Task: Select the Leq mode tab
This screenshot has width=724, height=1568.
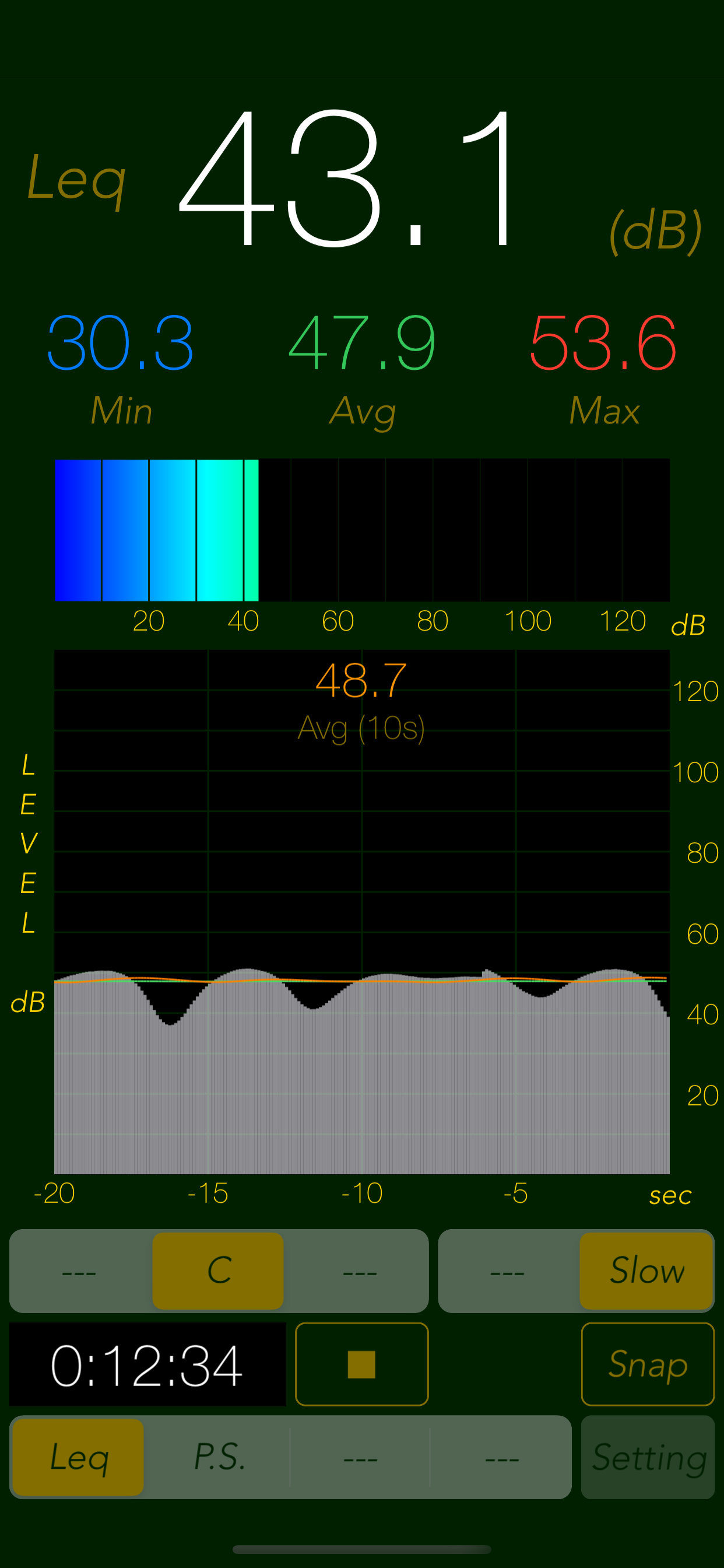Action: coord(79,1457)
